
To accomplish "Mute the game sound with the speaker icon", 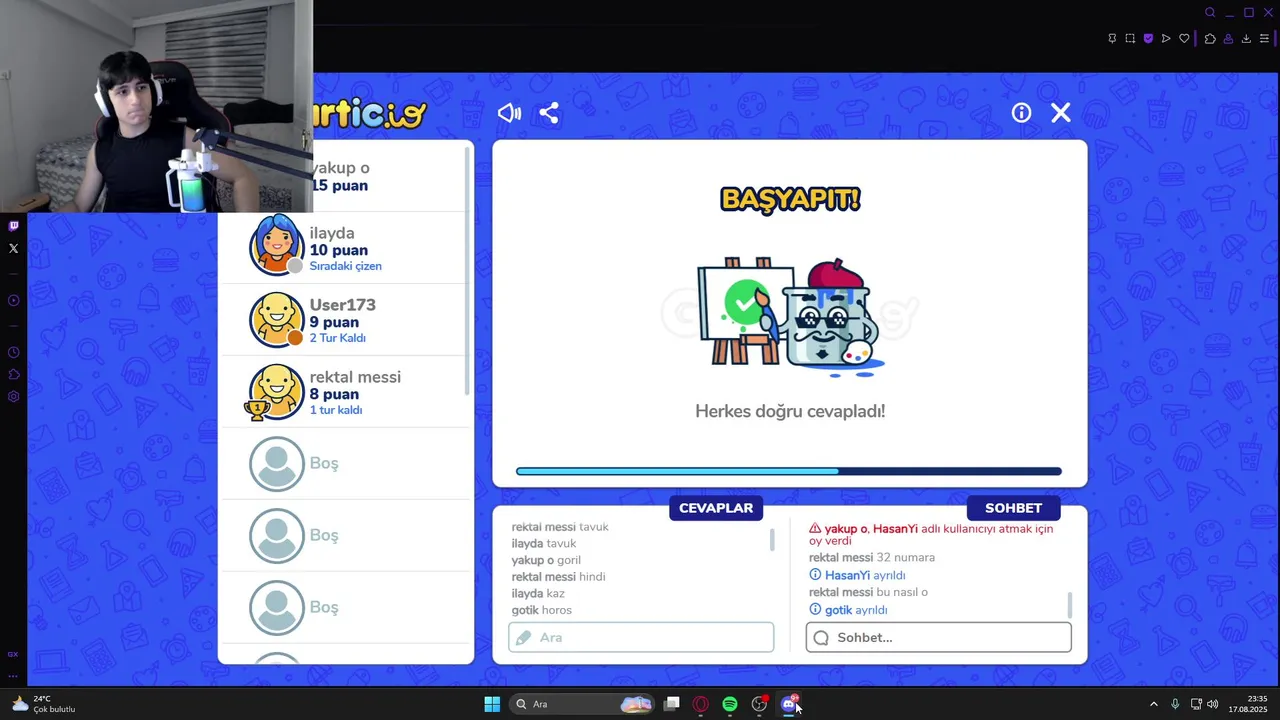I will tap(509, 113).
